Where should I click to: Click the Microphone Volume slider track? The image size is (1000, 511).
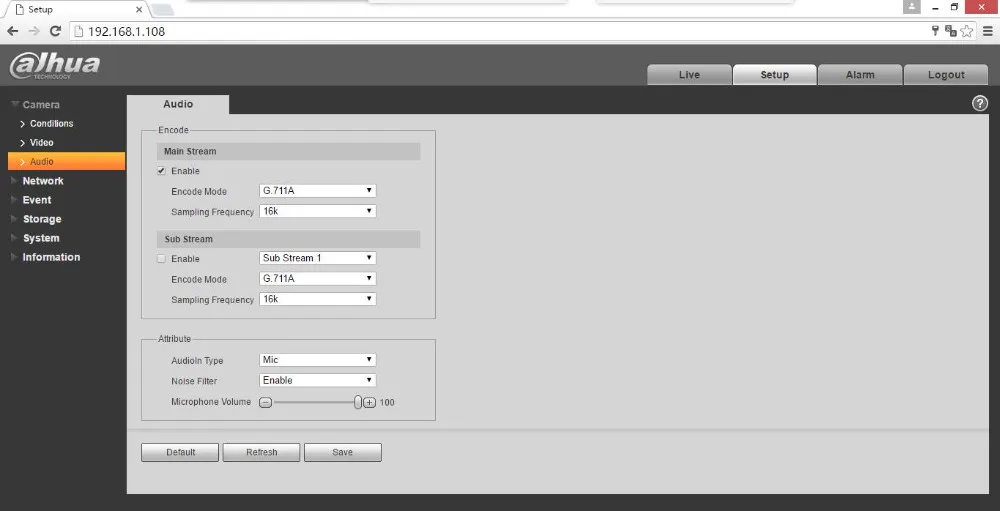312,403
